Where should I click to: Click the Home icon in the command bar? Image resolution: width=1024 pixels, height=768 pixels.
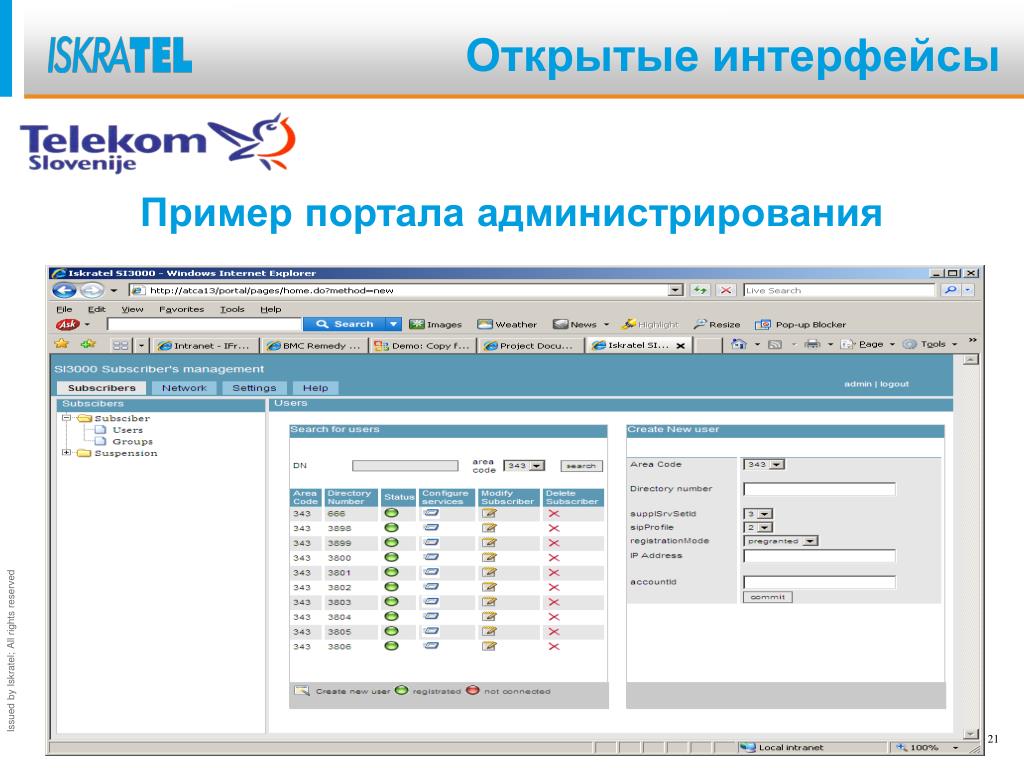pyautogui.click(x=739, y=344)
